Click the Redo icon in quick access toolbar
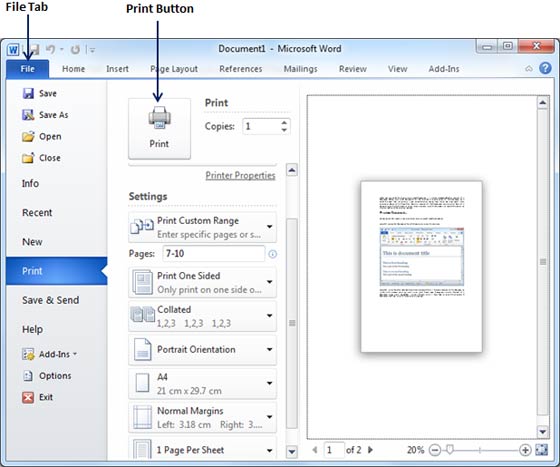560x467 pixels. pos(75,49)
